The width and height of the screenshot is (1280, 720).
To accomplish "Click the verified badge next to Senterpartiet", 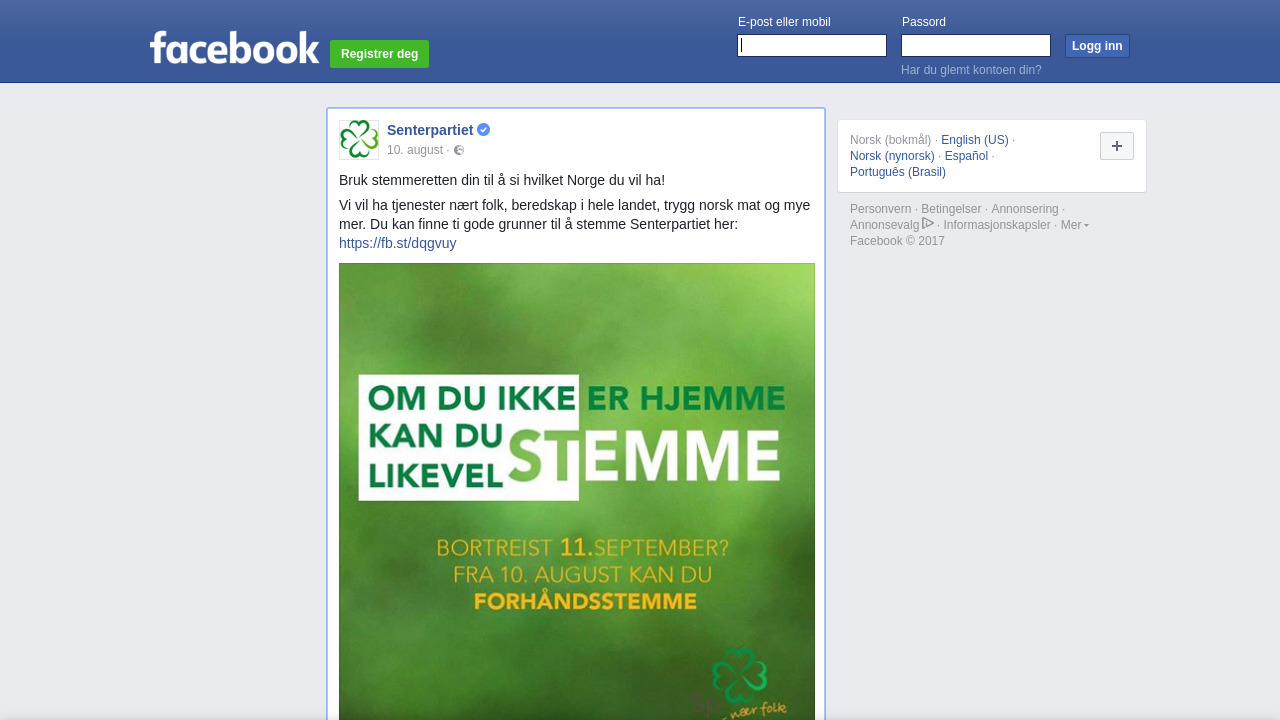I will 484,130.
